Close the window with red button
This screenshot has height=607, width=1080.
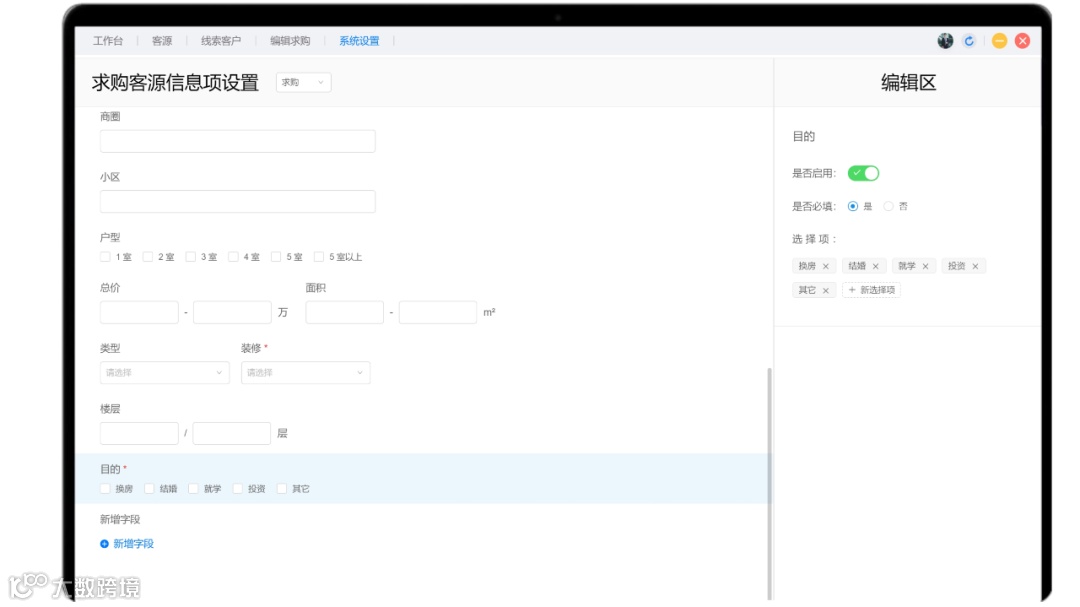pos(1023,41)
